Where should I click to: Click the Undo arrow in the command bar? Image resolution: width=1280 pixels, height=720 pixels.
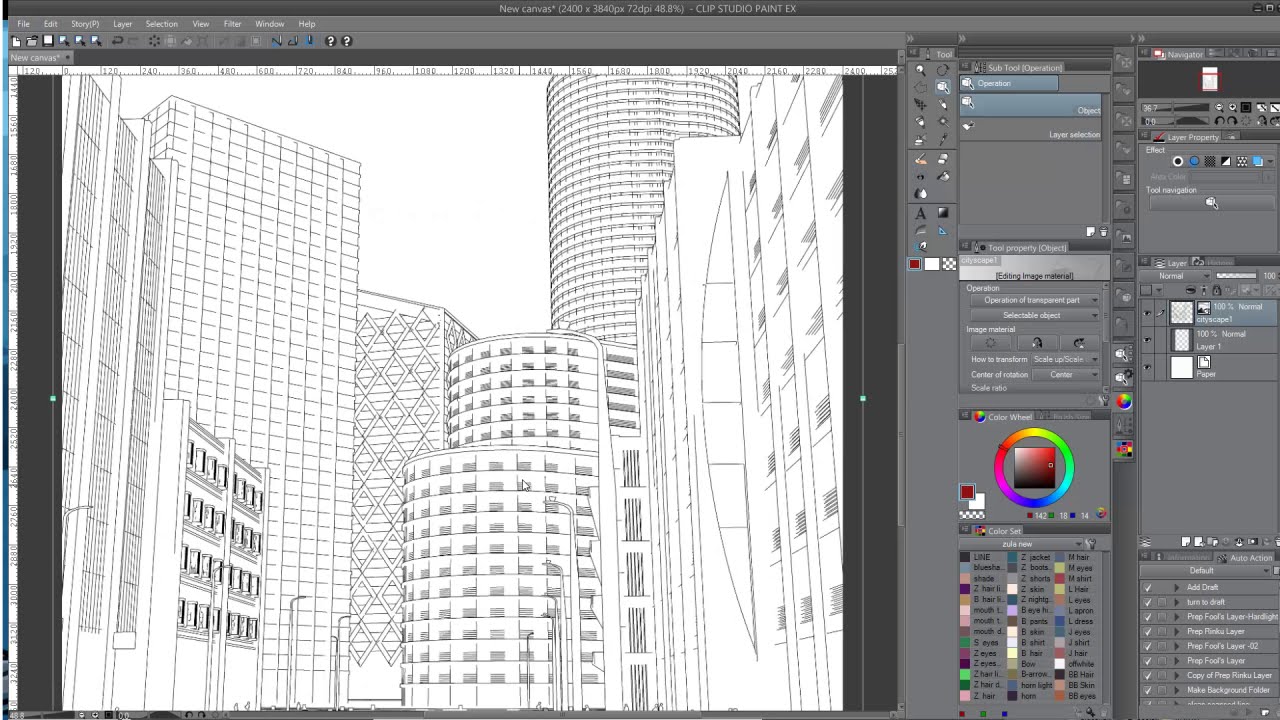[x=117, y=41]
